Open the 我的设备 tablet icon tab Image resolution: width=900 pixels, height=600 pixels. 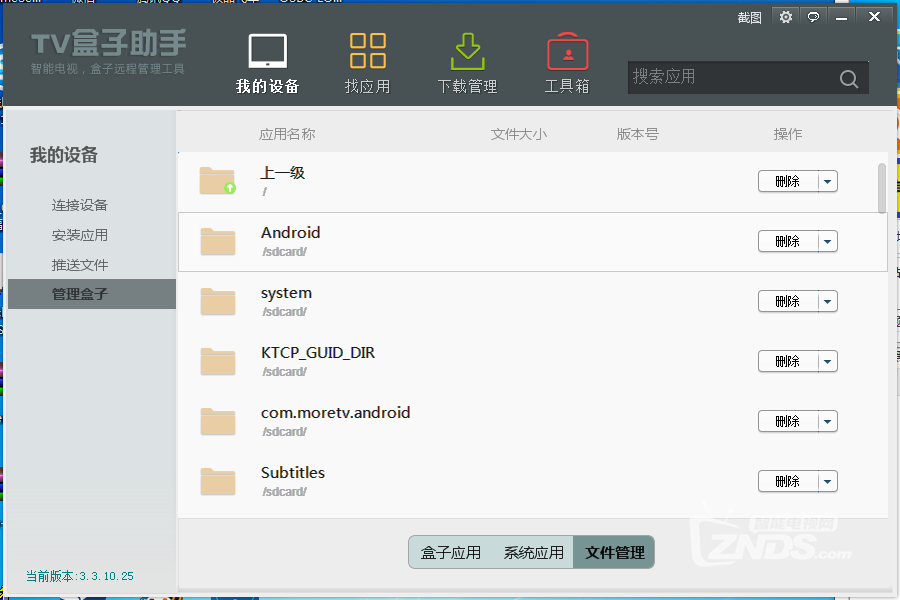coord(267,63)
